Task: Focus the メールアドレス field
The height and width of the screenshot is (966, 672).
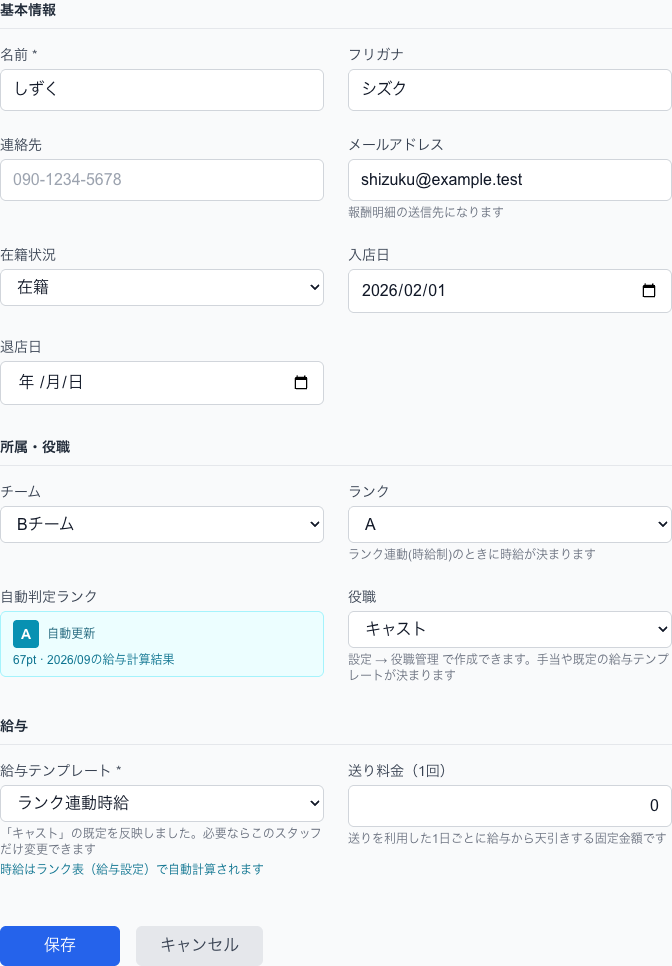Action: [x=509, y=180]
